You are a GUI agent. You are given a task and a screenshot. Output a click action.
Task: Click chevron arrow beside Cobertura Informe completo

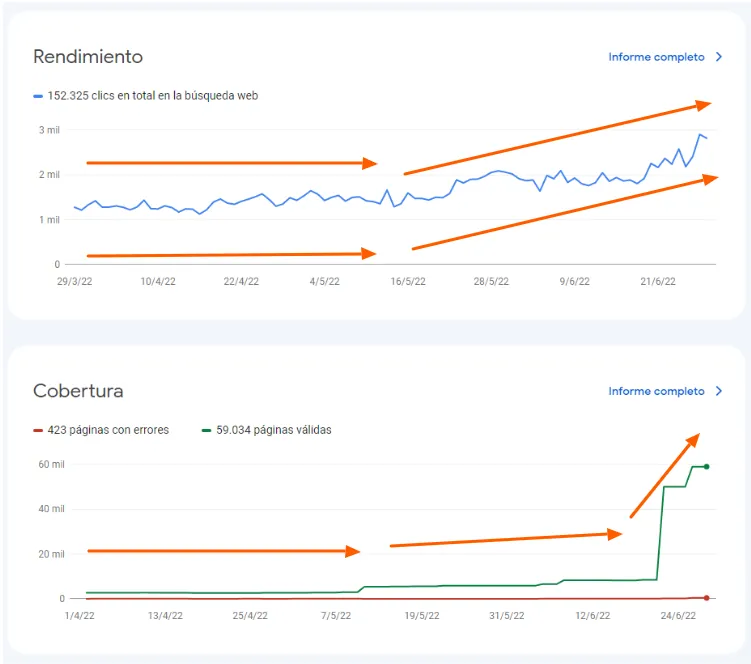718,391
